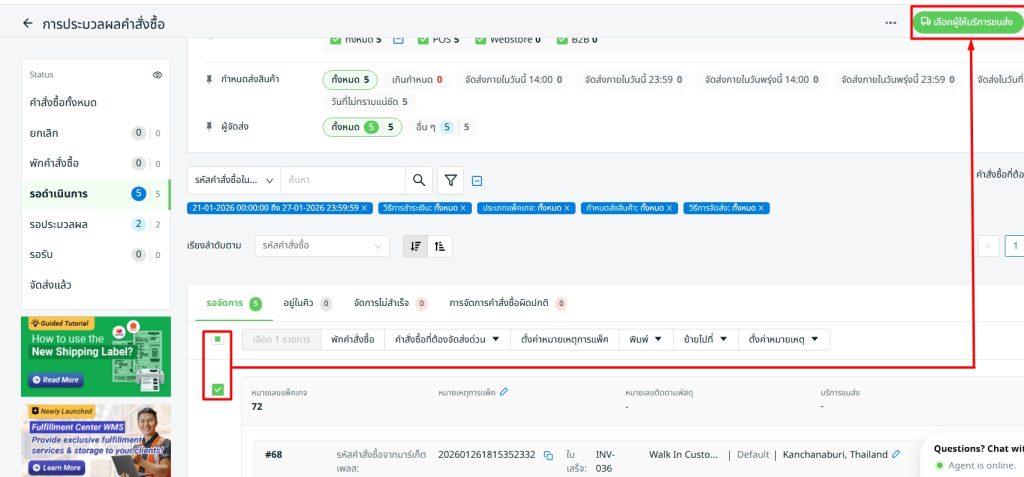1024x477 pixels.
Task: Toggle the eye icon beside Status
Action: [157, 75]
